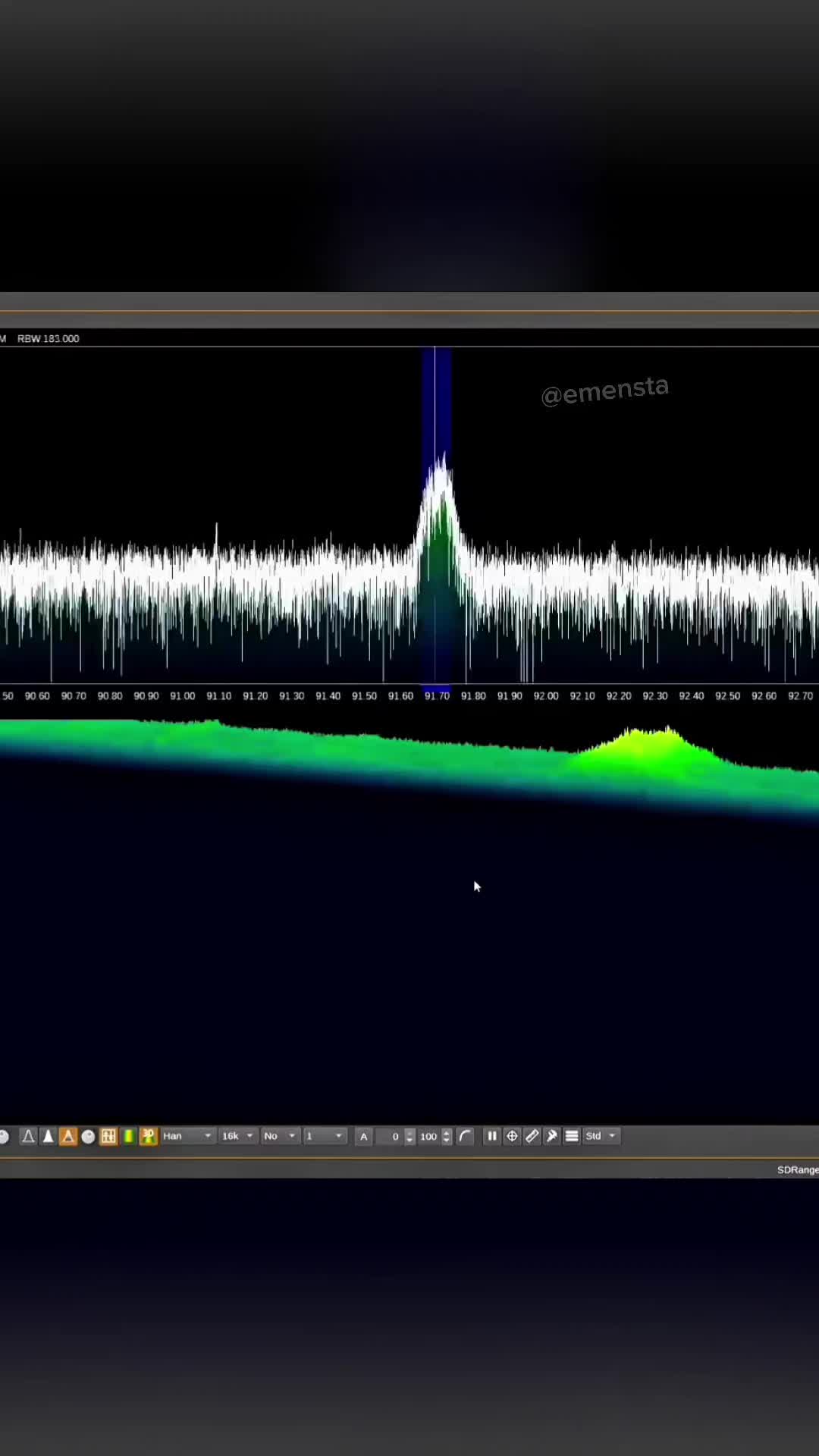Toggle the orange 3D waterfall icon
This screenshot has height=1456, width=819.
click(x=149, y=1136)
